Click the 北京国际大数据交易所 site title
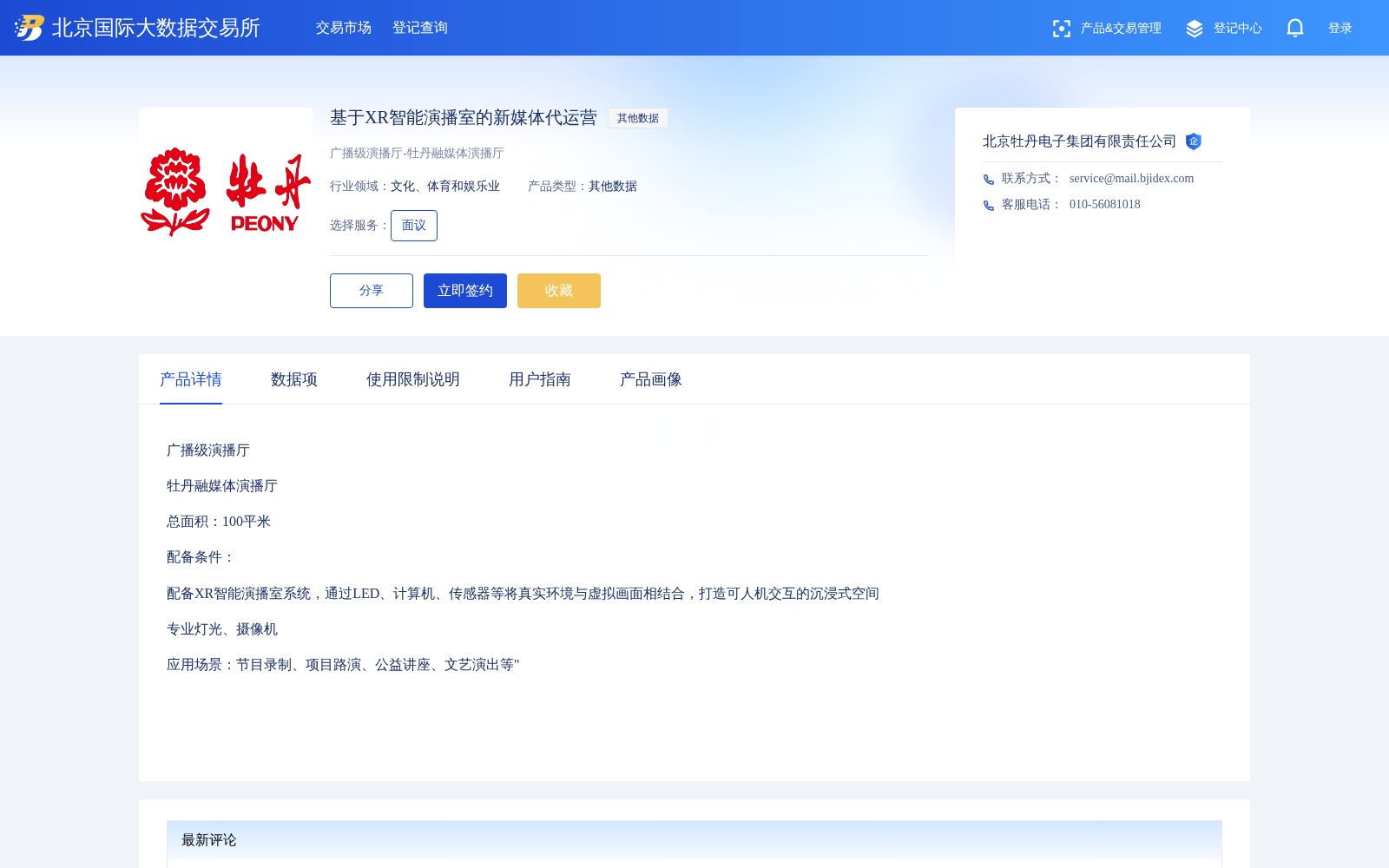Image resolution: width=1389 pixels, height=868 pixels. (156, 28)
